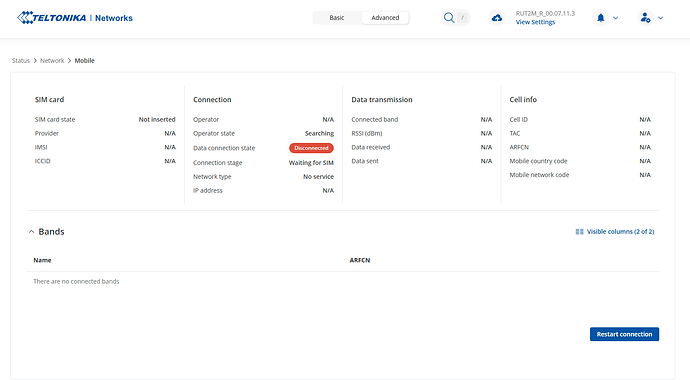Open the notifications bell icon
Screen dimensions: 690x380
click(601, 18)
